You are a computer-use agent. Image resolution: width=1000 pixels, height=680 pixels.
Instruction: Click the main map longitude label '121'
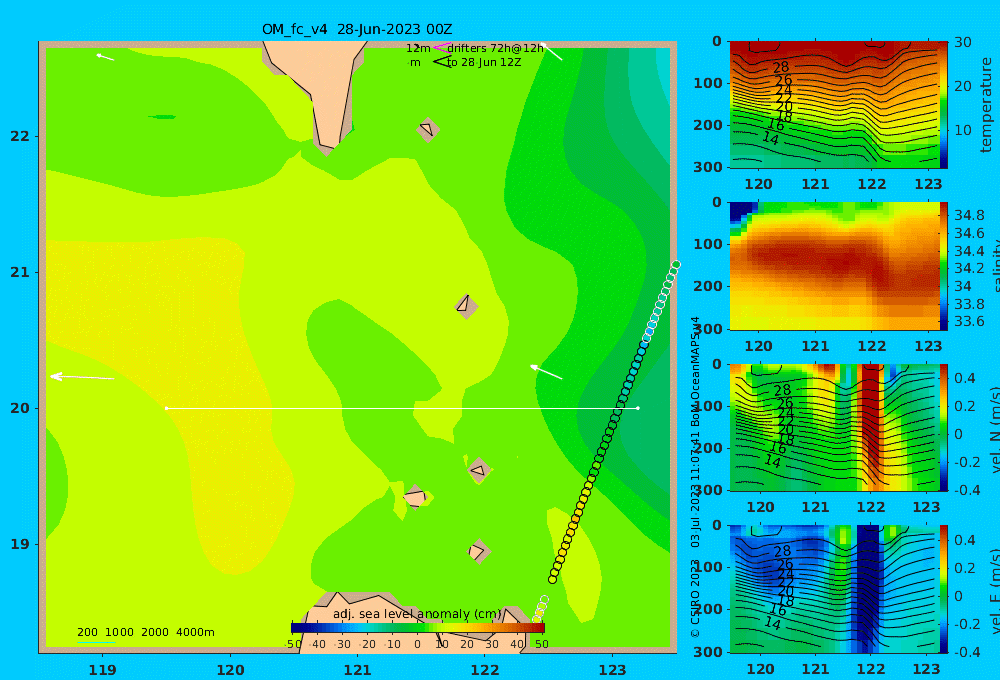coord(358,670)
